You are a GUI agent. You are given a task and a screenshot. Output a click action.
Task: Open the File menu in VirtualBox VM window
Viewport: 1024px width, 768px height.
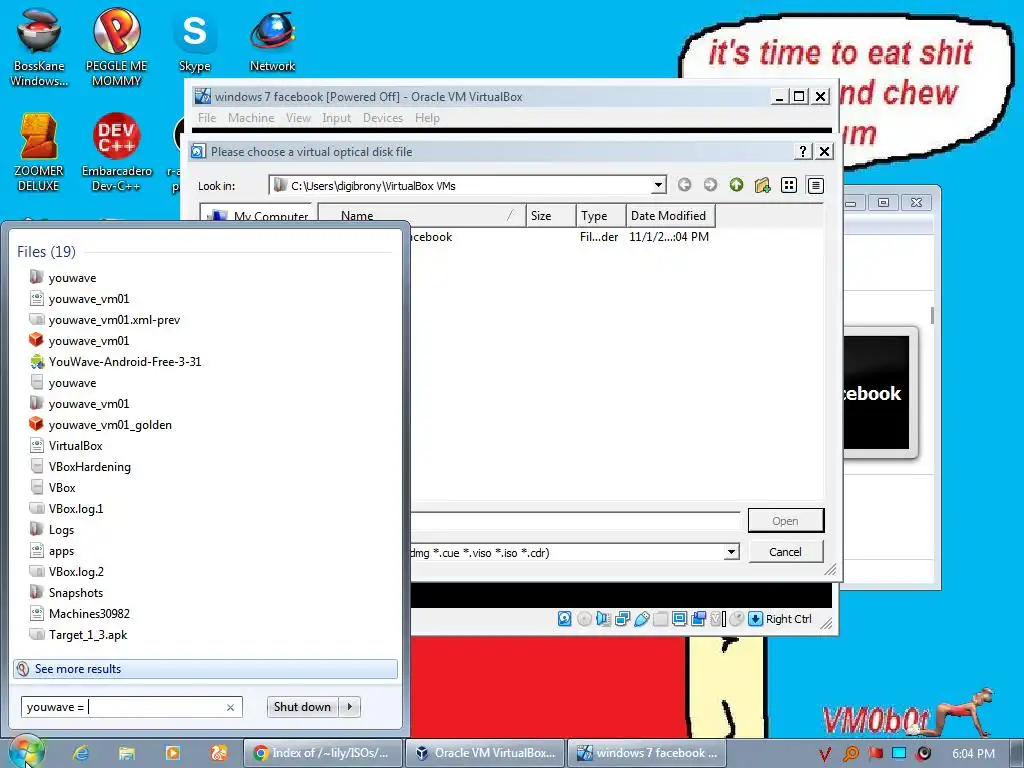[x=207, y=118]
